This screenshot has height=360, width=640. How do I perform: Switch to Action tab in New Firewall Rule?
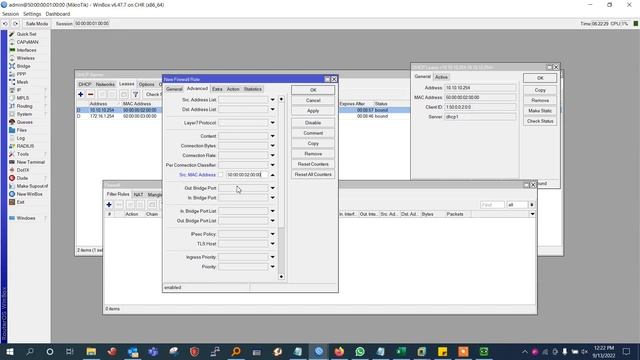pos(233,89)
